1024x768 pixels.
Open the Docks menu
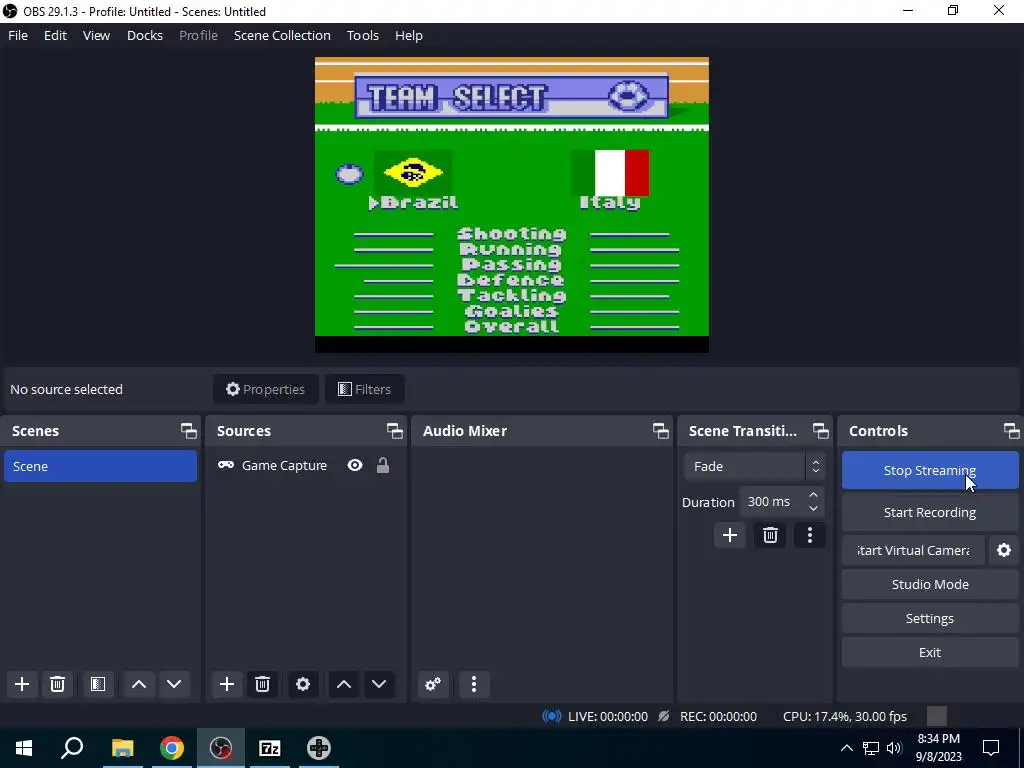tap(144, 35)
